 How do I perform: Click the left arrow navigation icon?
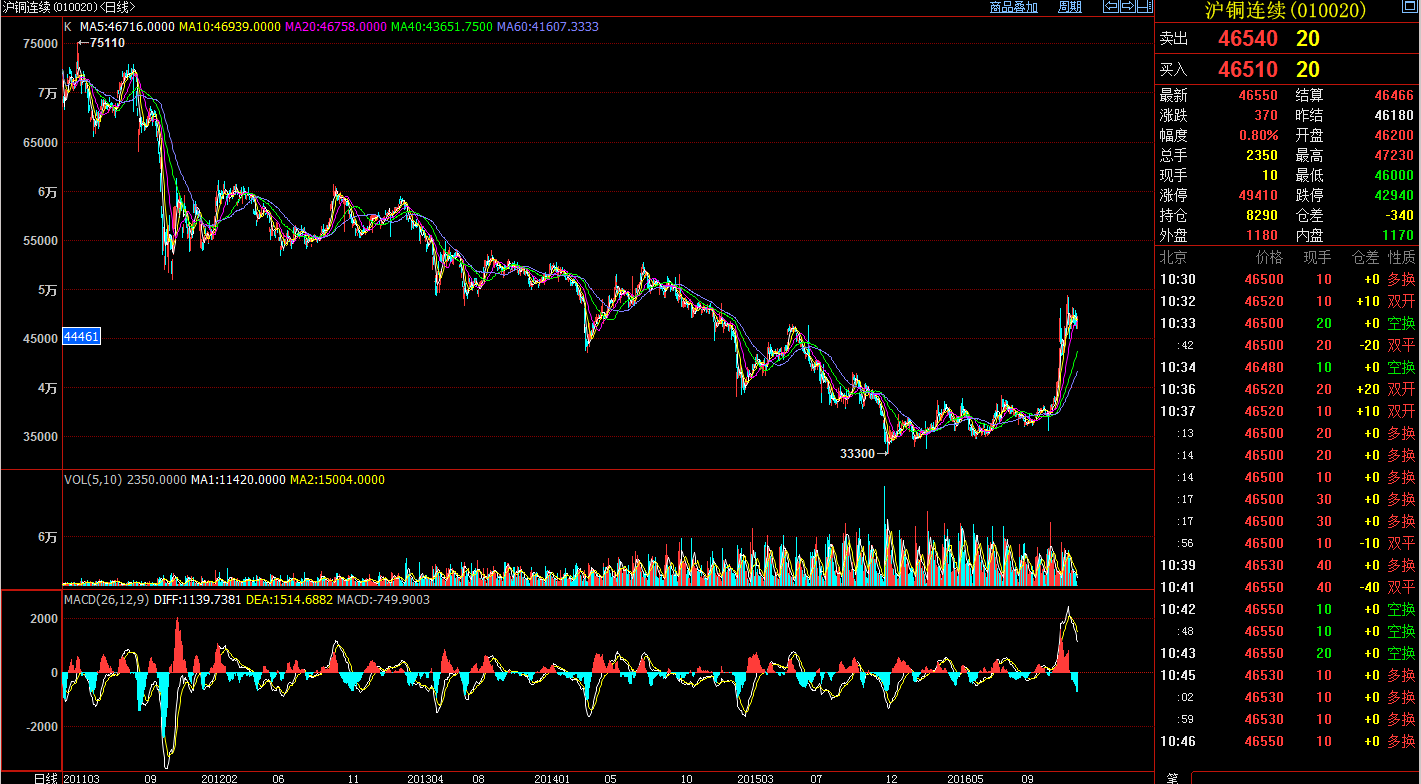tap(1110, 7)
